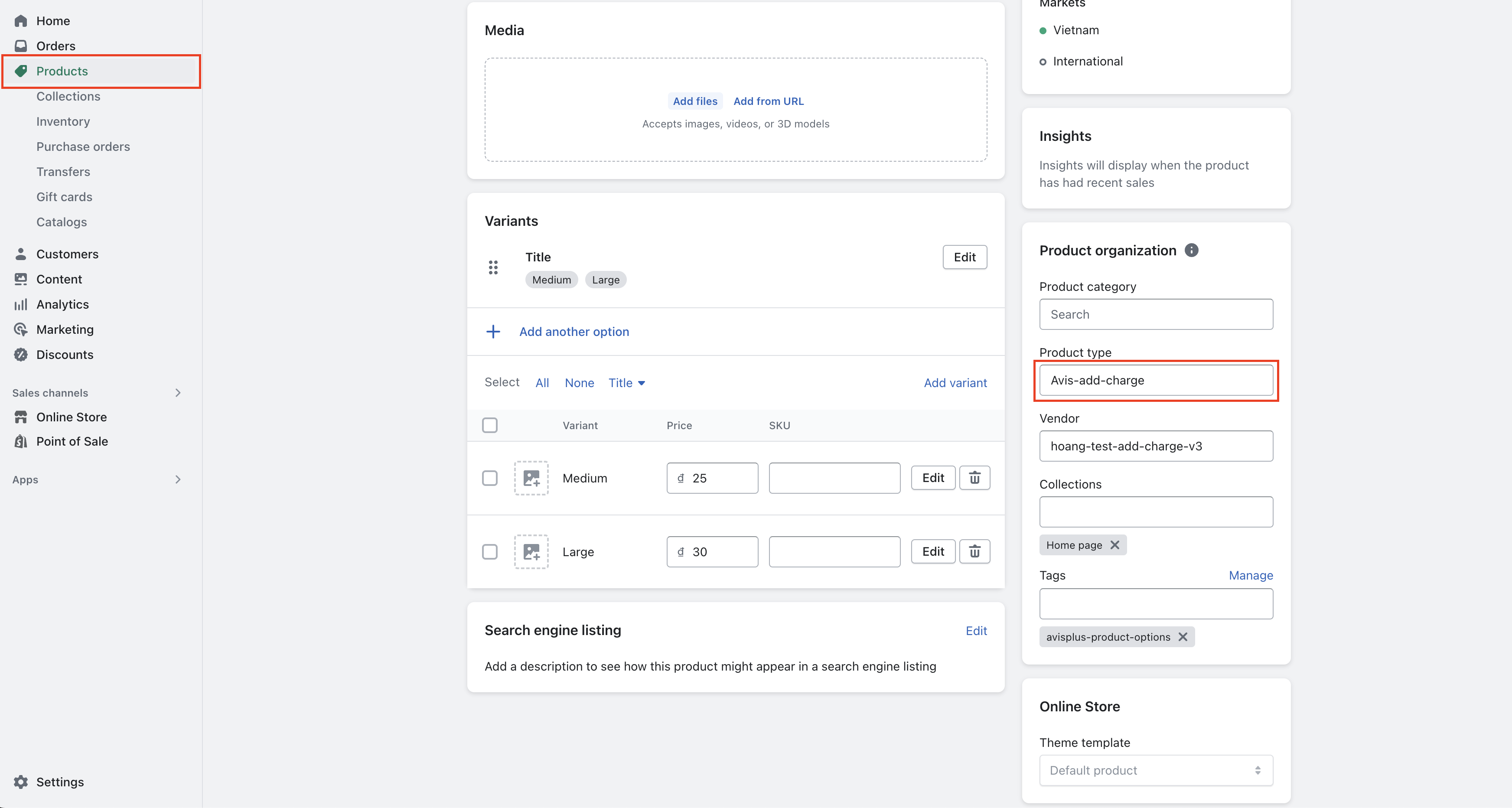Toggle the select-all variants checkbox
The image size is (1512, 808).
tap(489, 425)
